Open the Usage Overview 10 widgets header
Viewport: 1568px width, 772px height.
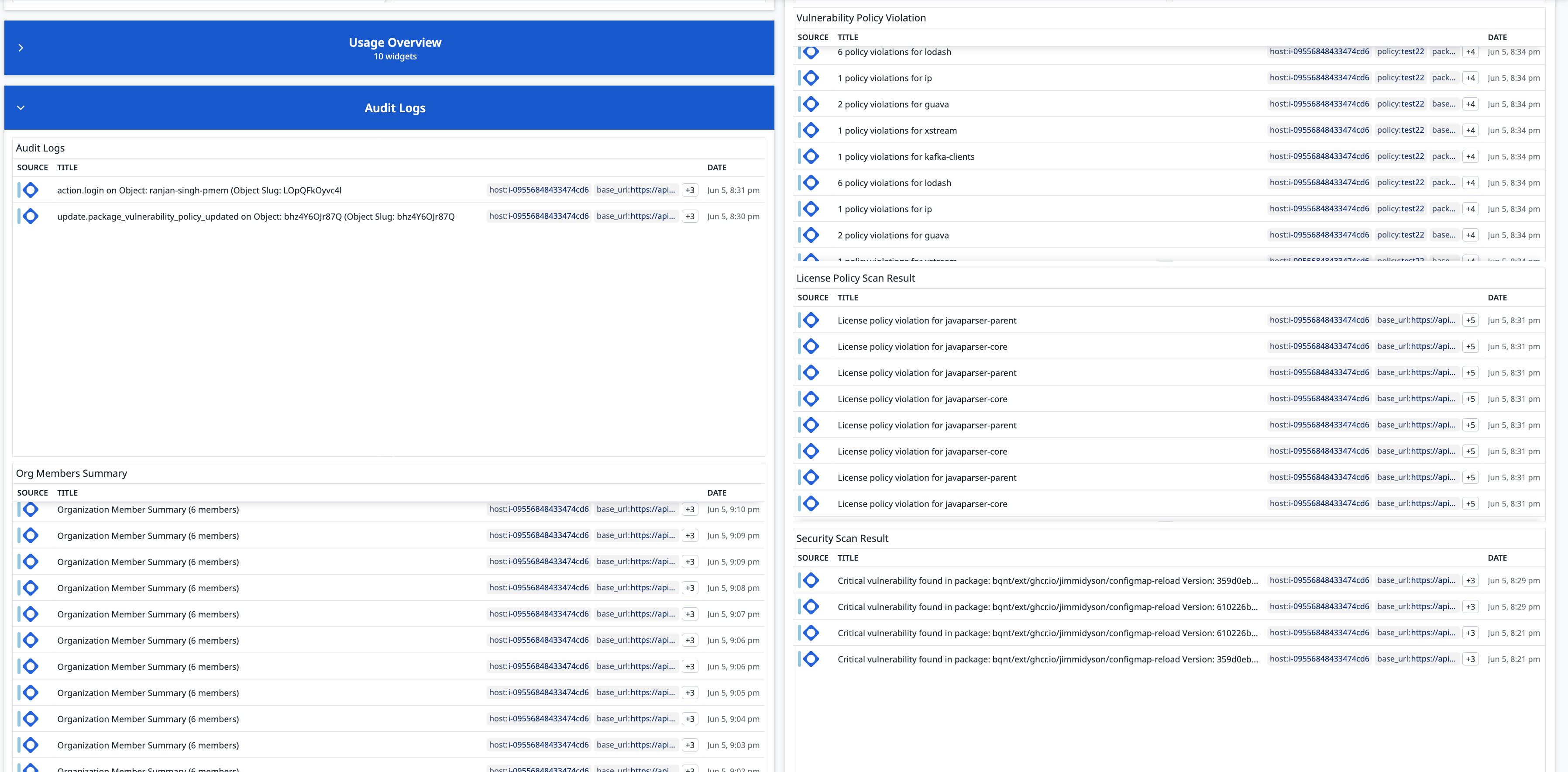395,48
